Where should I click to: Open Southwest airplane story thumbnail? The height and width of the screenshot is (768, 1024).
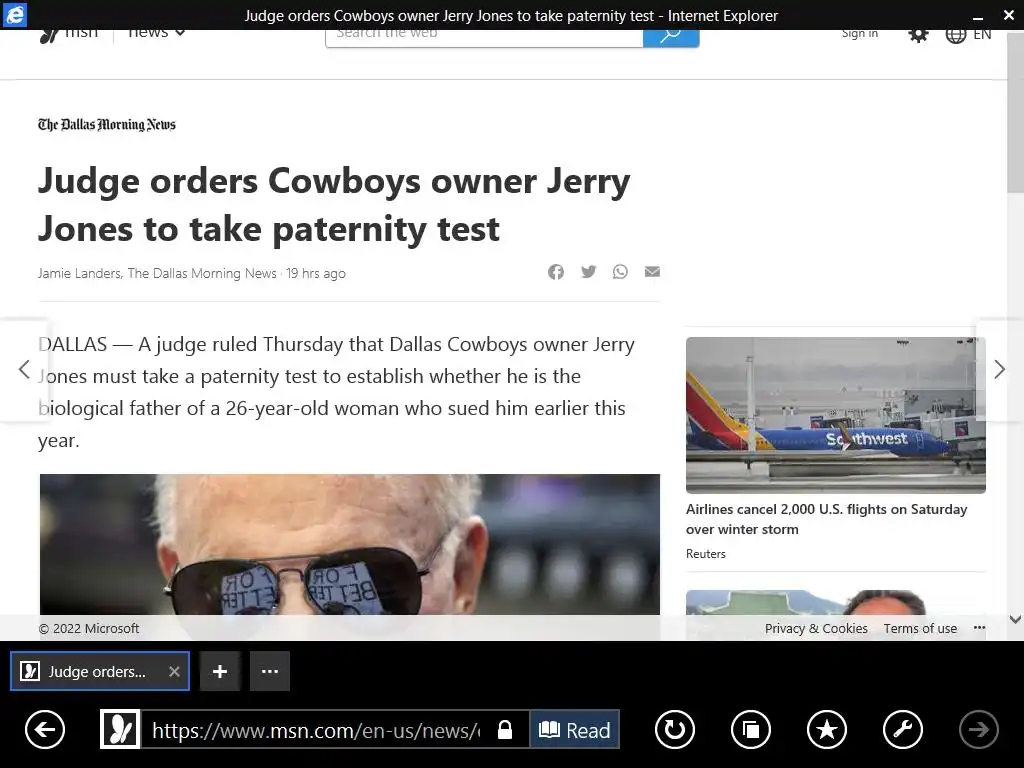(x=835, y=415)
